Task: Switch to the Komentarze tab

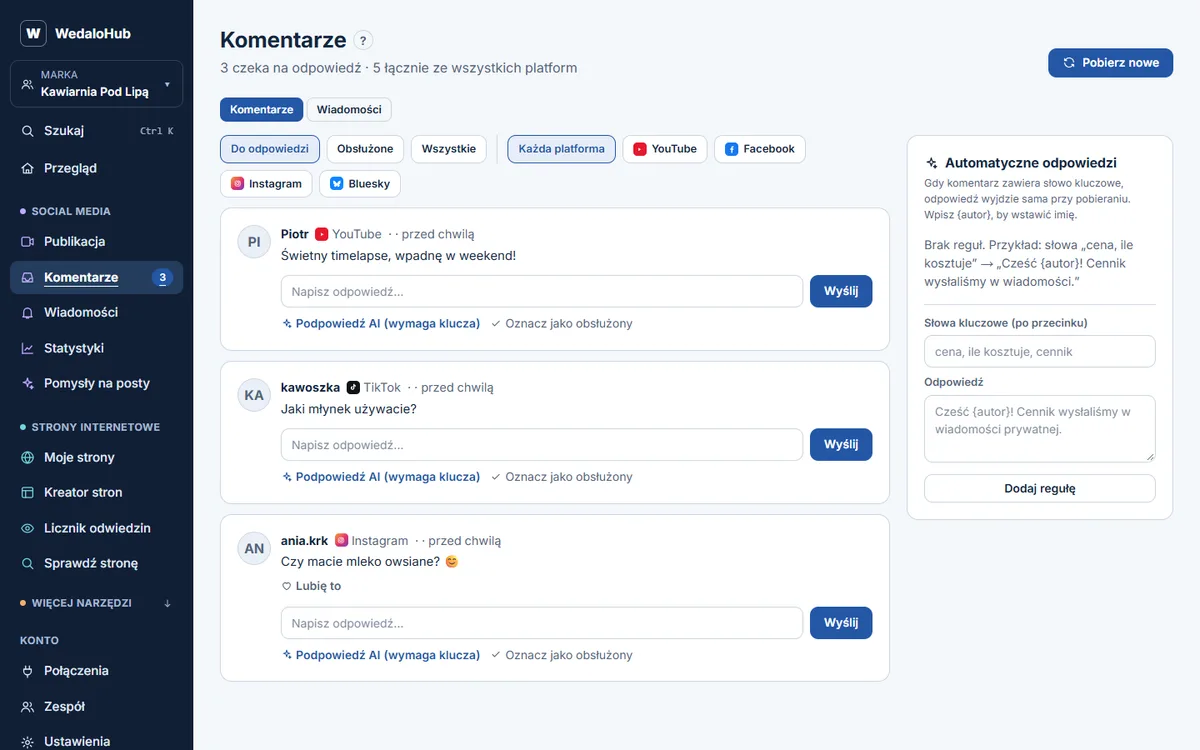Action: (262, 109)
